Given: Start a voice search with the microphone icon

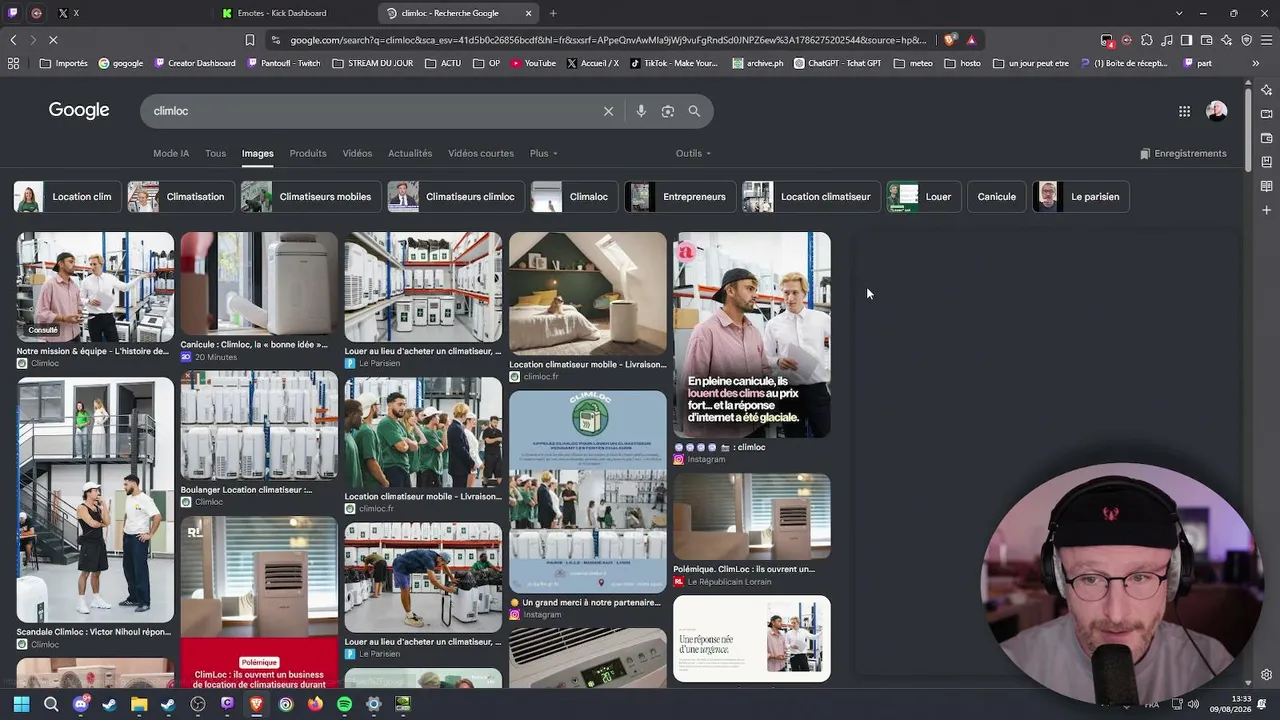Looking at the screenshot, I should click(x=641, y=111).
